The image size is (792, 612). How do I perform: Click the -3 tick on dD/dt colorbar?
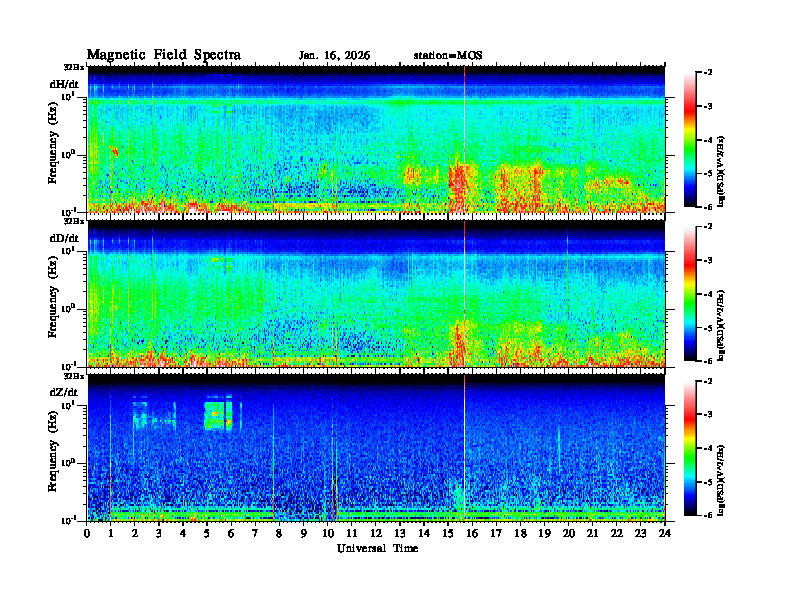click(x=708, y=260)
